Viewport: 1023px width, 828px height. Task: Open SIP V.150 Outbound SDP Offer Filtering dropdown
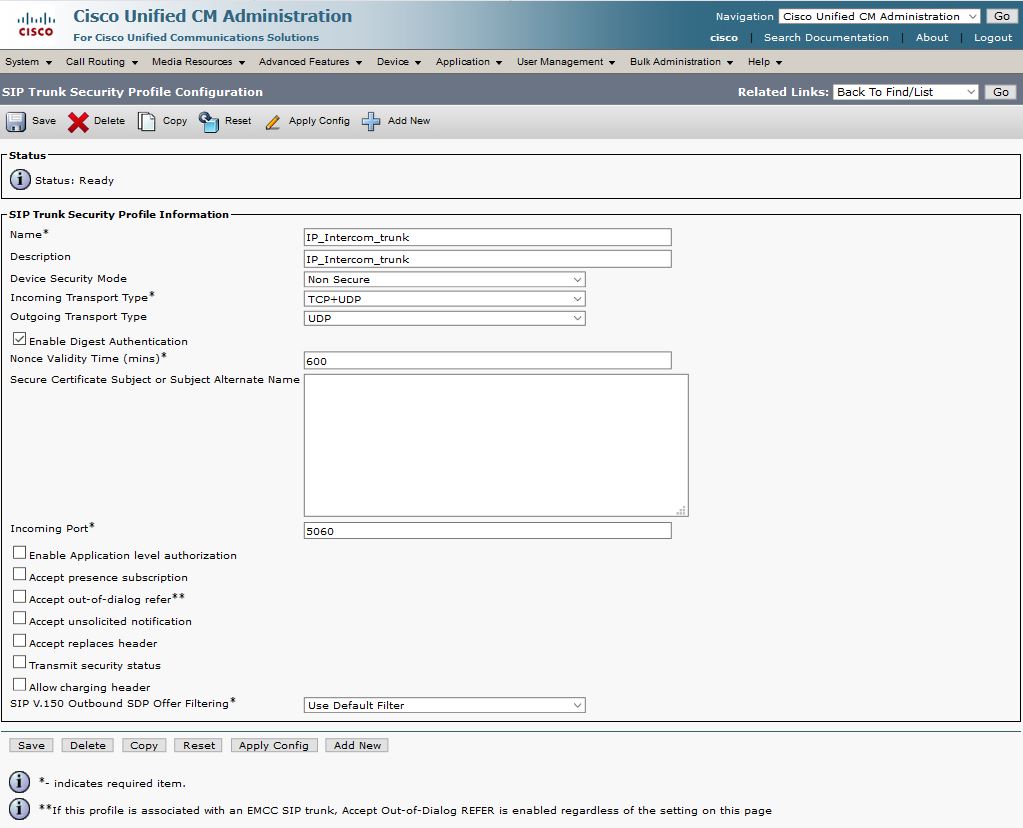pos(444,705)
